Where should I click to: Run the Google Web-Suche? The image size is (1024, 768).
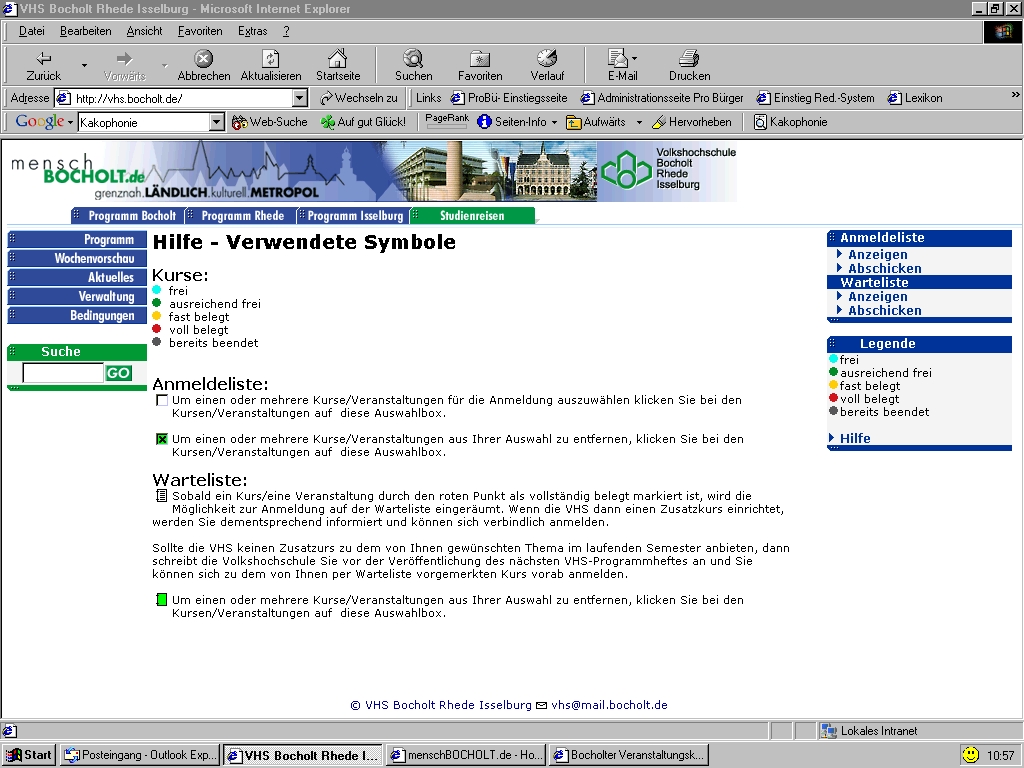[270, 122]
